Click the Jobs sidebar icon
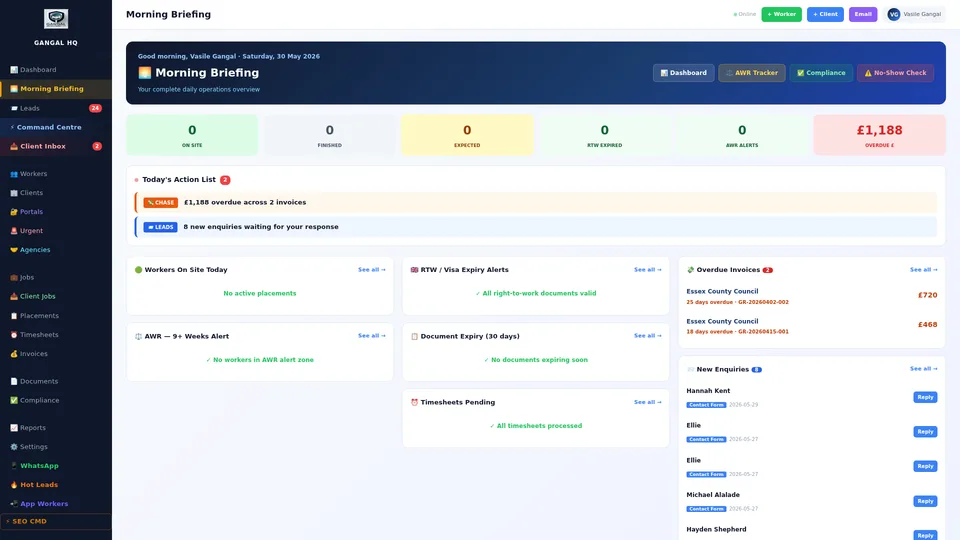The image size is (960, 540). click(x=14, y=277)
